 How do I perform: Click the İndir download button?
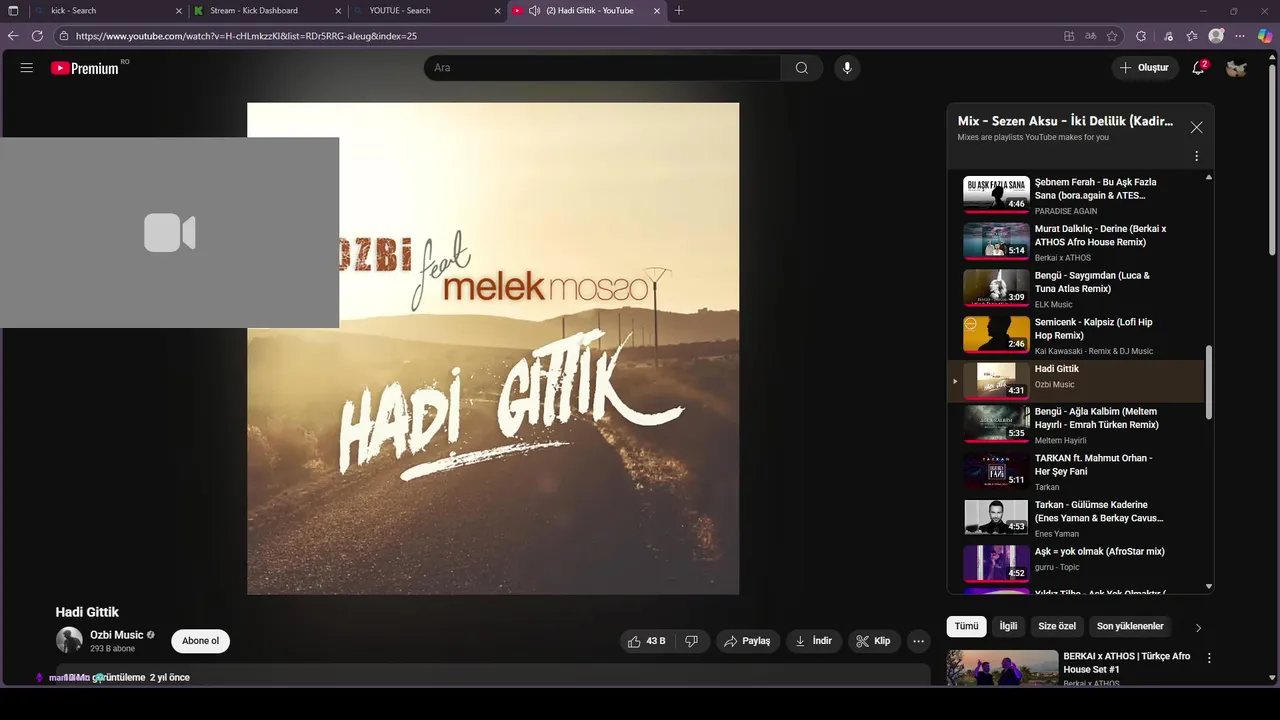[813, 641]
